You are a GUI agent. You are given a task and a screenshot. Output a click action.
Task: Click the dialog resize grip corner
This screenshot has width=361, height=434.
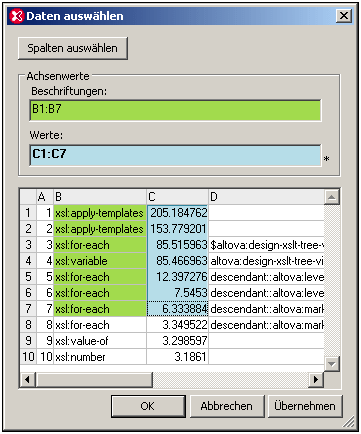[x=349, y=422]
